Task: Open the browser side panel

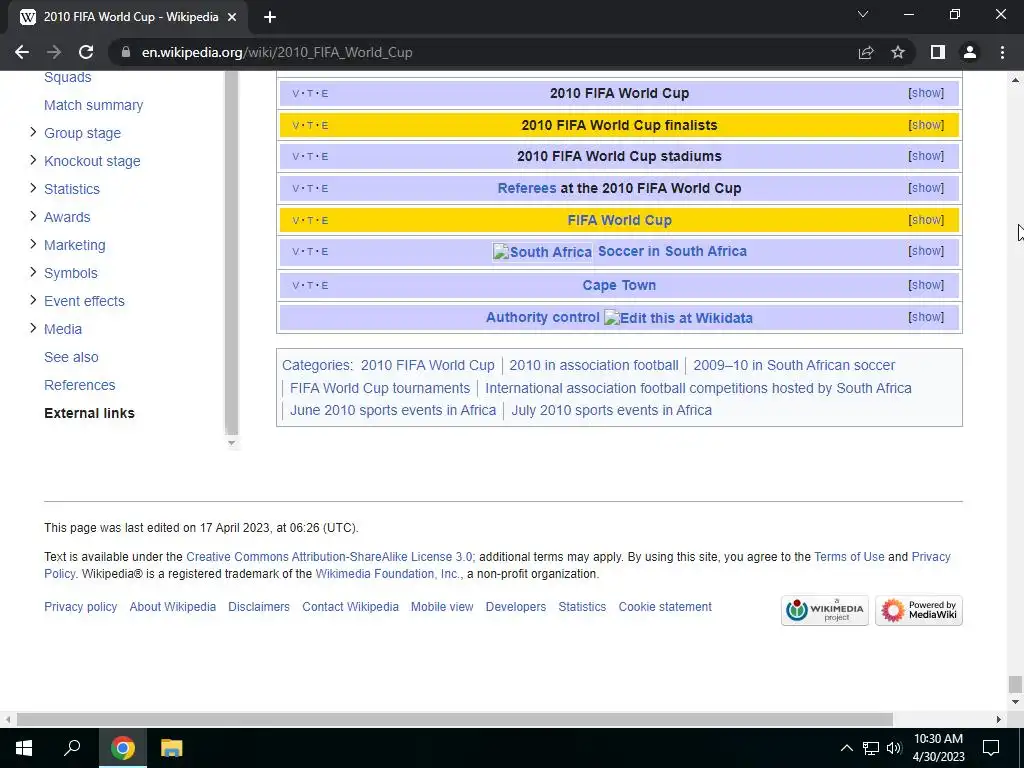Action: (x=938, y=52)
